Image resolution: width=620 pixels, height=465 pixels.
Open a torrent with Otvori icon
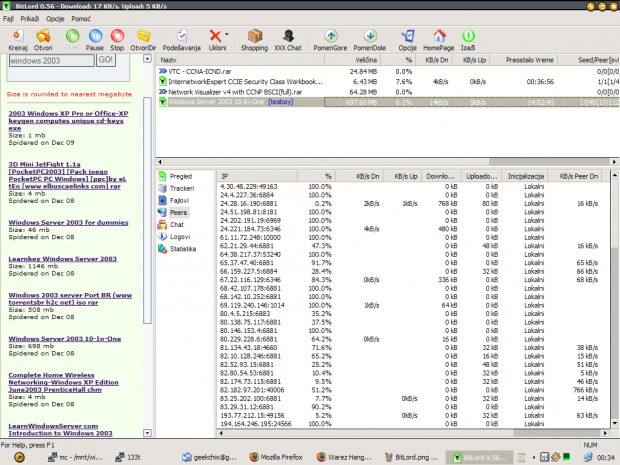(43, 40)
